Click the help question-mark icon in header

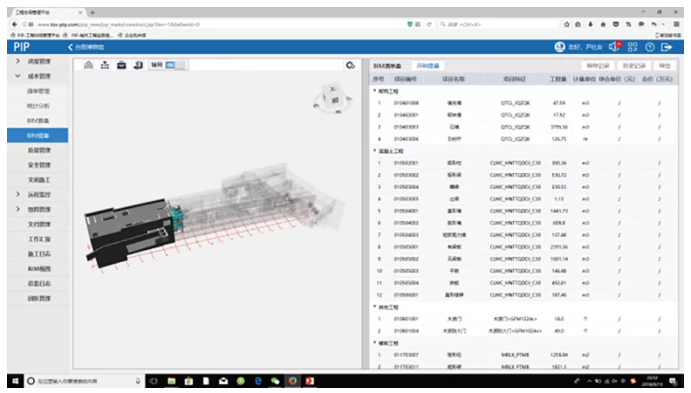pos(650,47)
